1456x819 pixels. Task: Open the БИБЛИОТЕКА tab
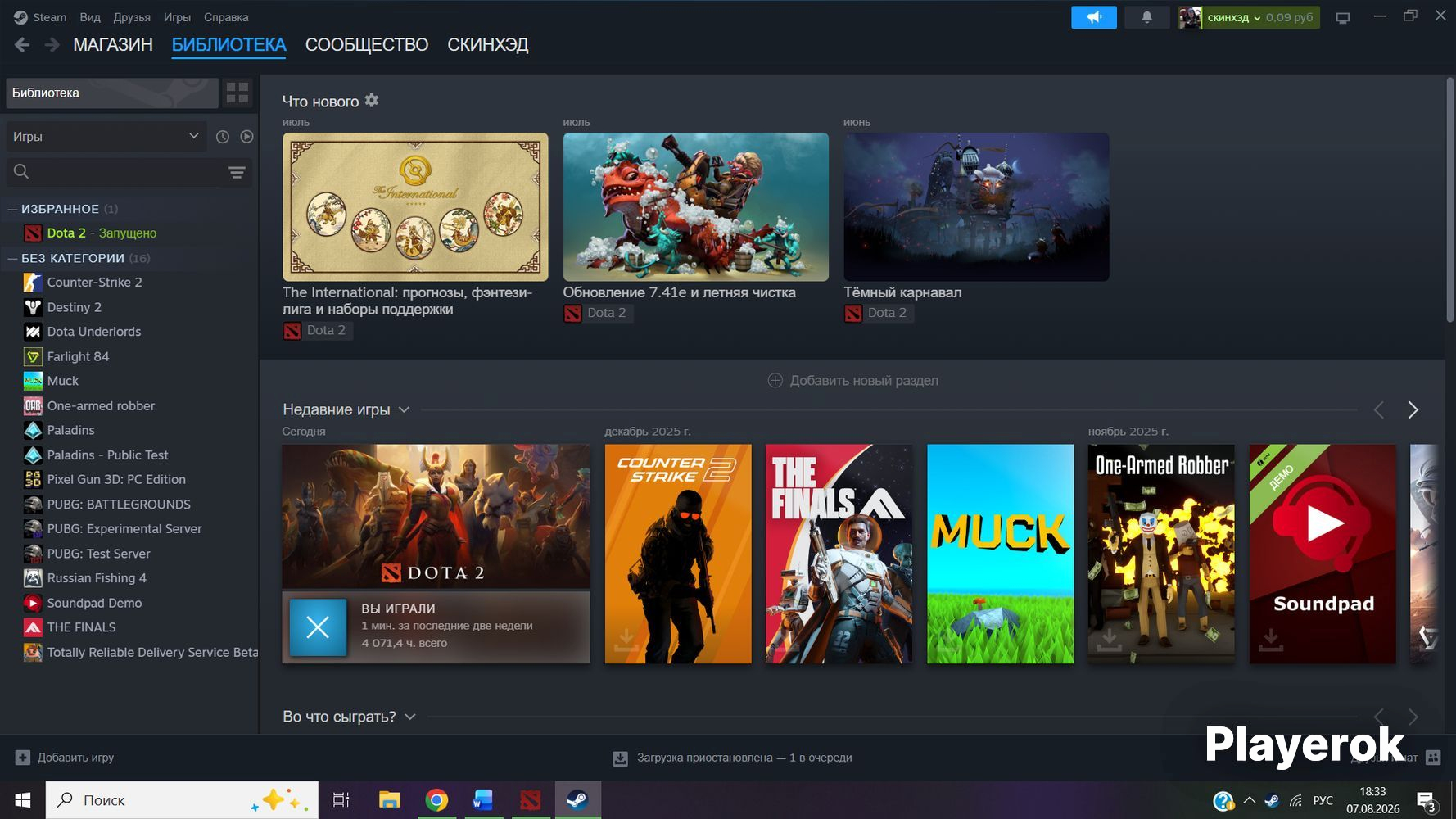[x=229, y=45]
